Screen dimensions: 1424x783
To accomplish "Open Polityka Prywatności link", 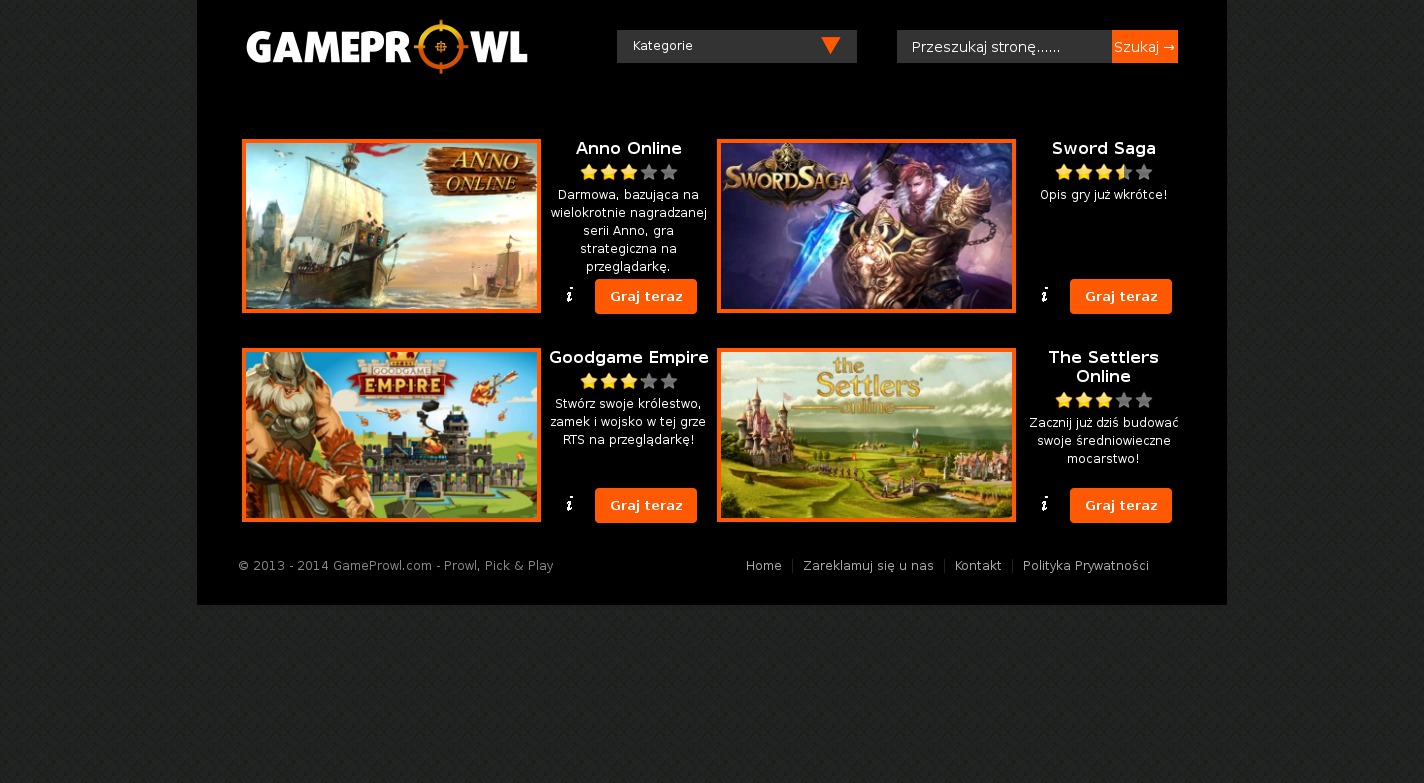I will (1086, 566).
